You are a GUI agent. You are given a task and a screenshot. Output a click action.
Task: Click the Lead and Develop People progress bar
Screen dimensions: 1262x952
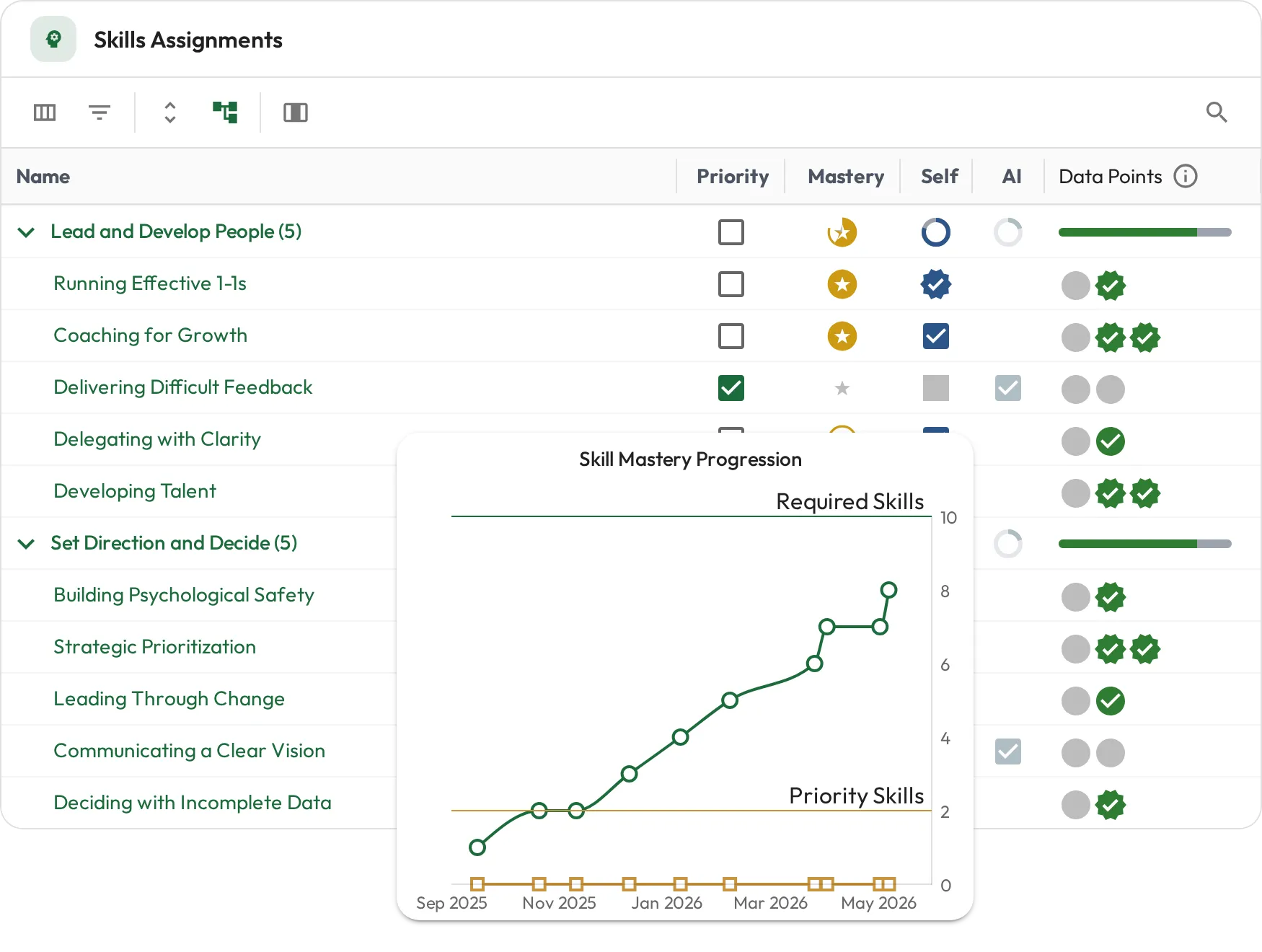point(1145,232)
